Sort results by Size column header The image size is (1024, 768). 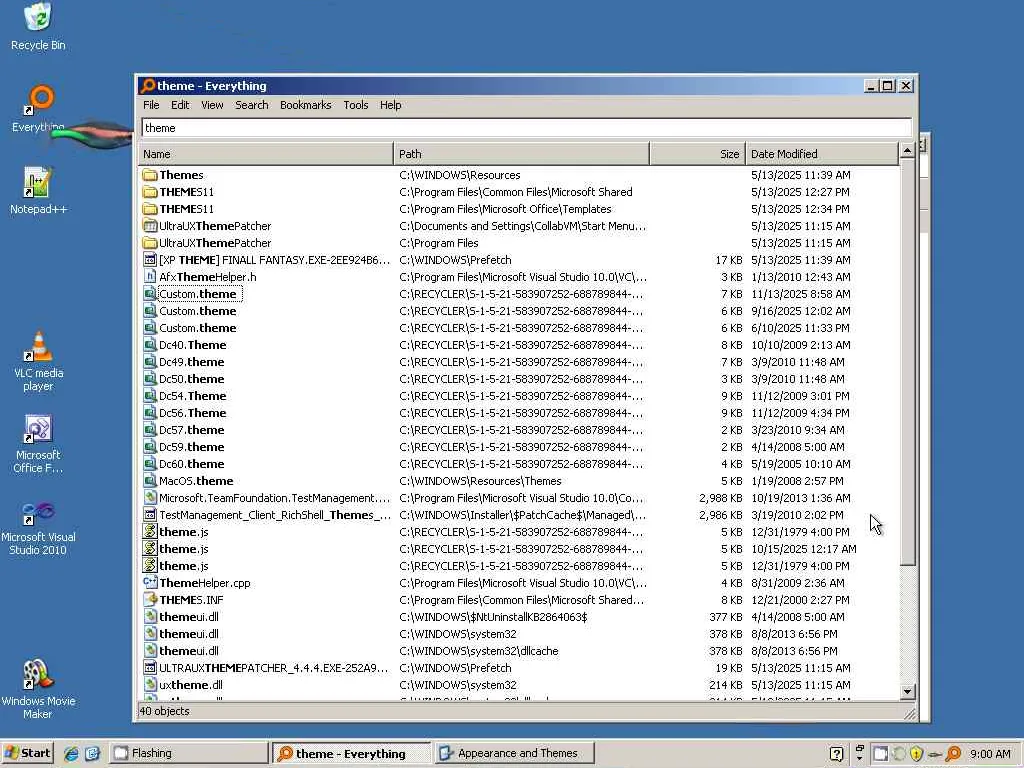coord(697,154)
